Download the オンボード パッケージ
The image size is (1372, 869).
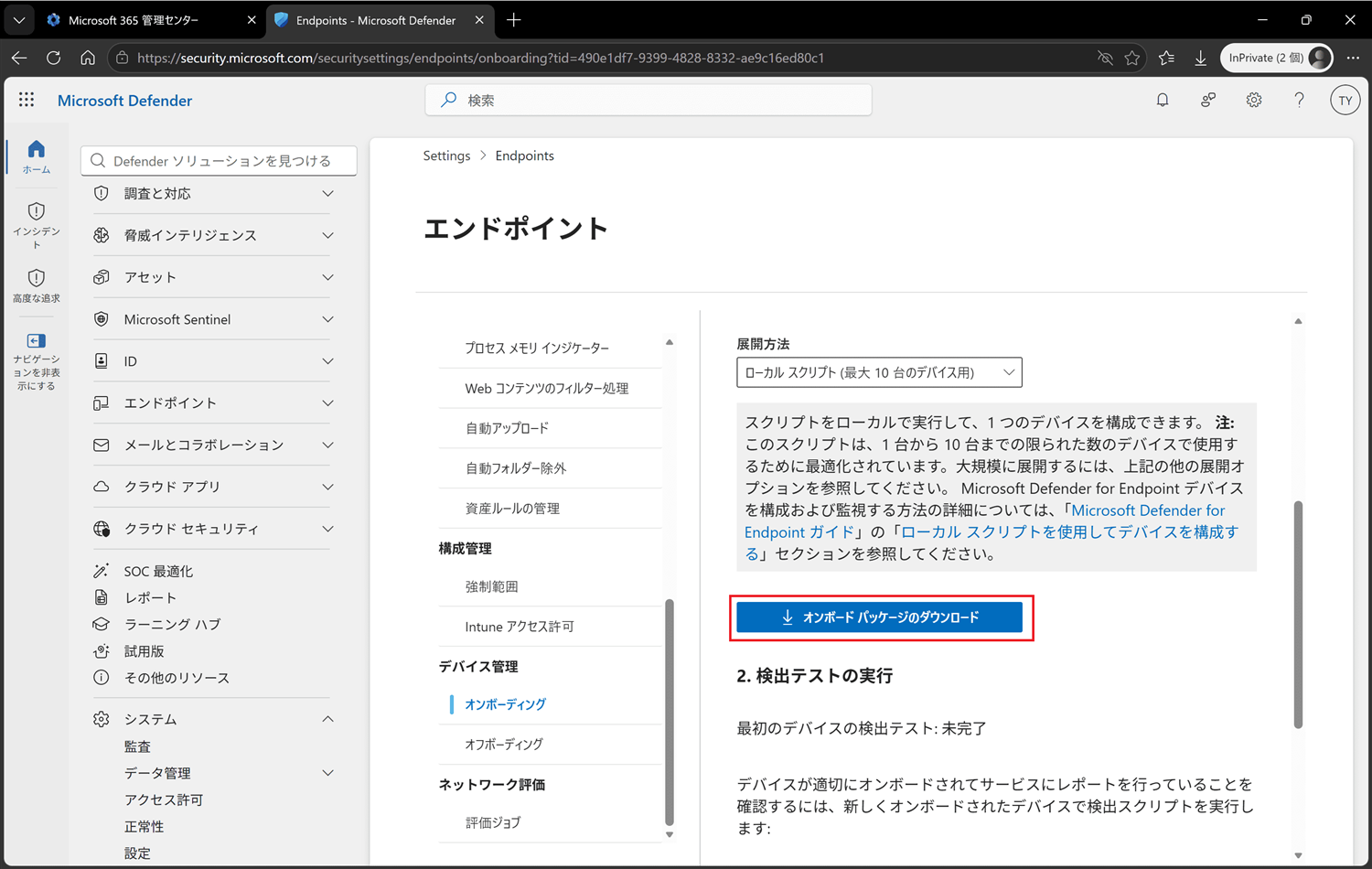point(879,617)
